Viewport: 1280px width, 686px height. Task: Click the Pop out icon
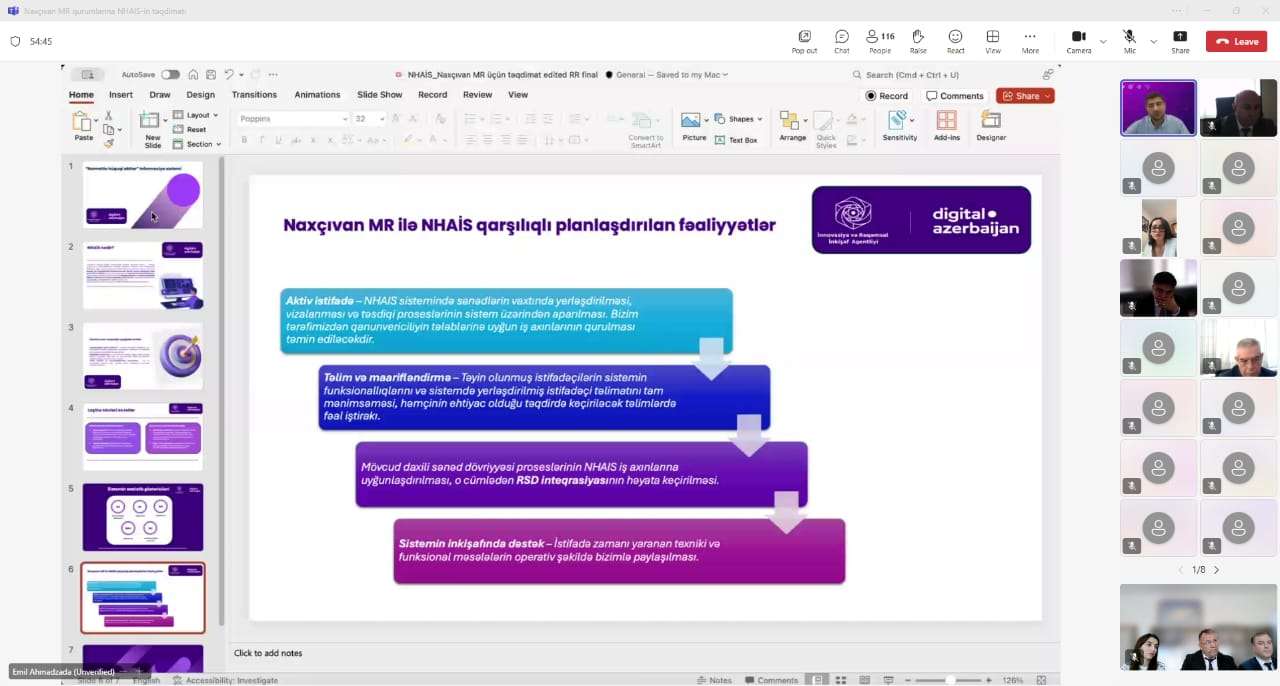pos(804,40)
